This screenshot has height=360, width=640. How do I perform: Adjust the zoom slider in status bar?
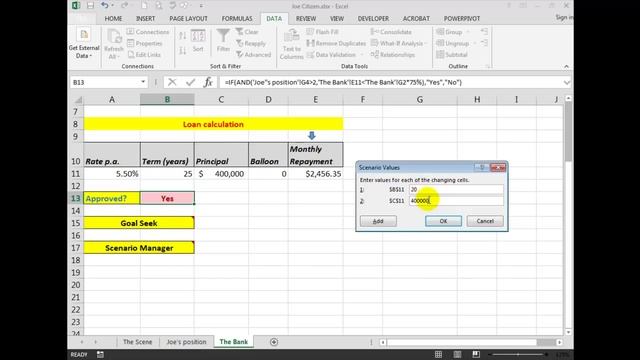(x=518, y=354)
